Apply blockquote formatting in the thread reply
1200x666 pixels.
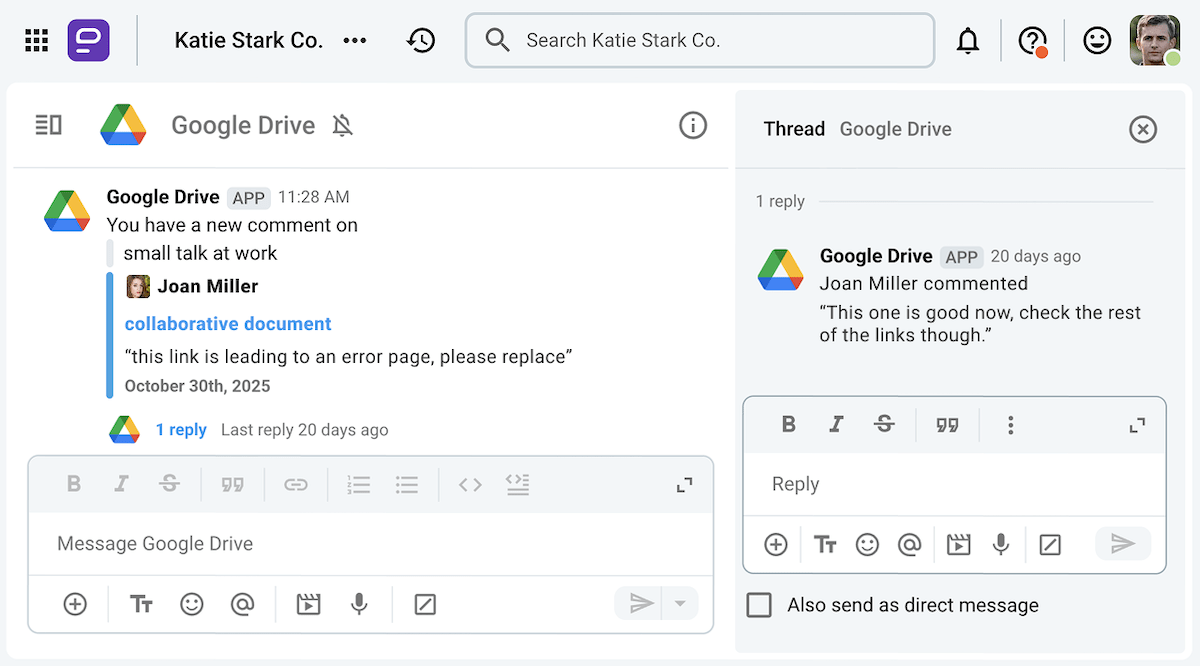[x=947, y=424]
